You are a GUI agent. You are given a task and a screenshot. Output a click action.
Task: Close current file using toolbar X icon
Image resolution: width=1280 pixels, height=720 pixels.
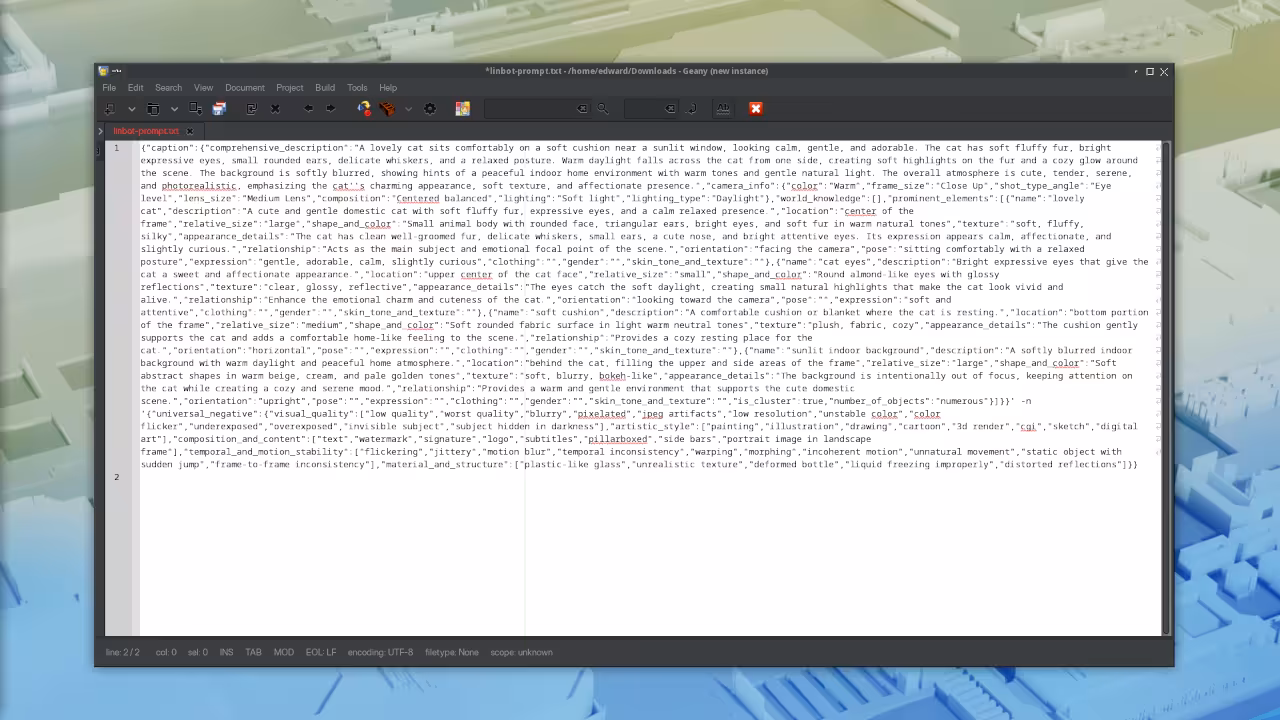pyautogui.click(x=275, y=108)
